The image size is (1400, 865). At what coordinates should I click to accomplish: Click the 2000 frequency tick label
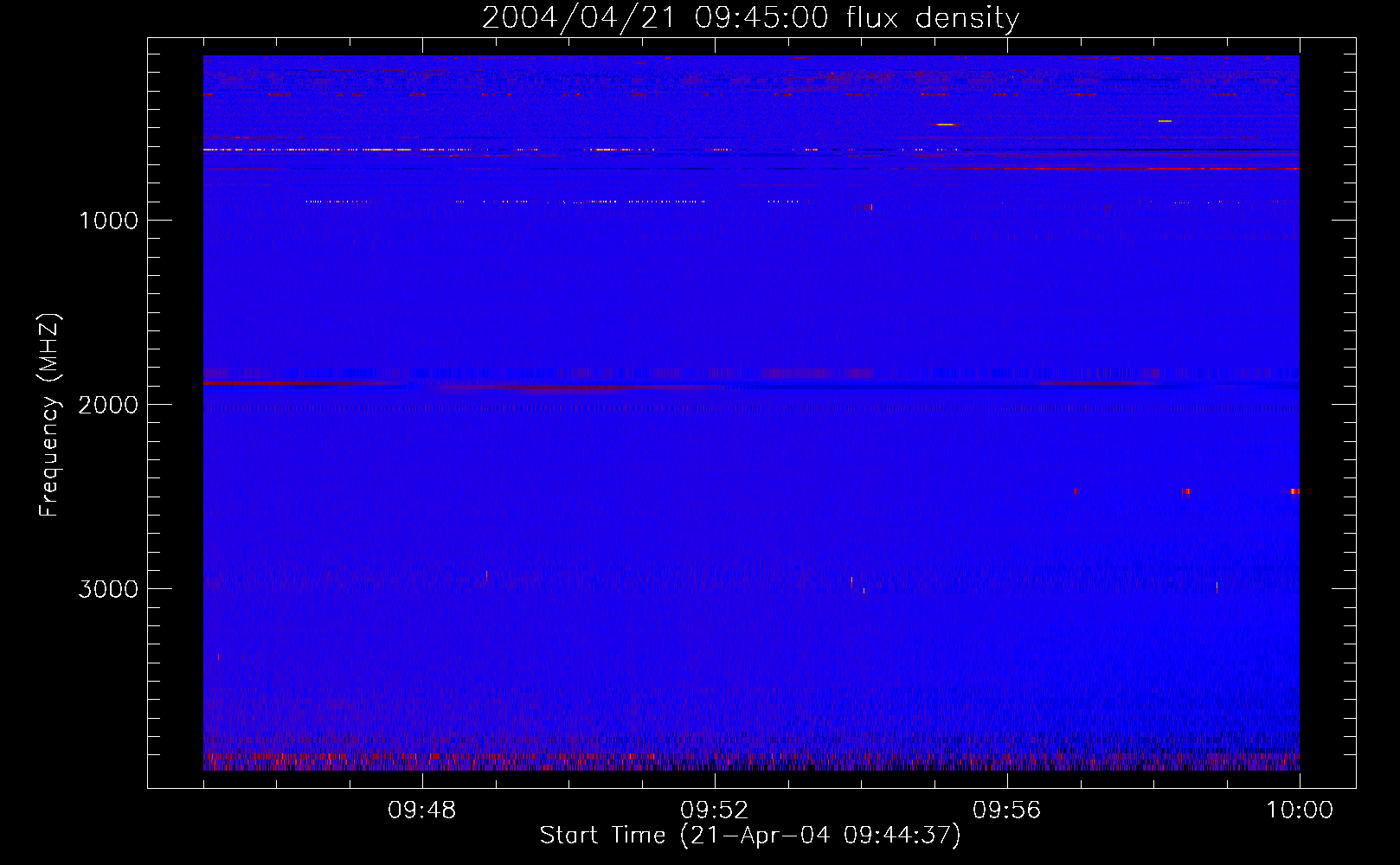(x=108, y=405)
